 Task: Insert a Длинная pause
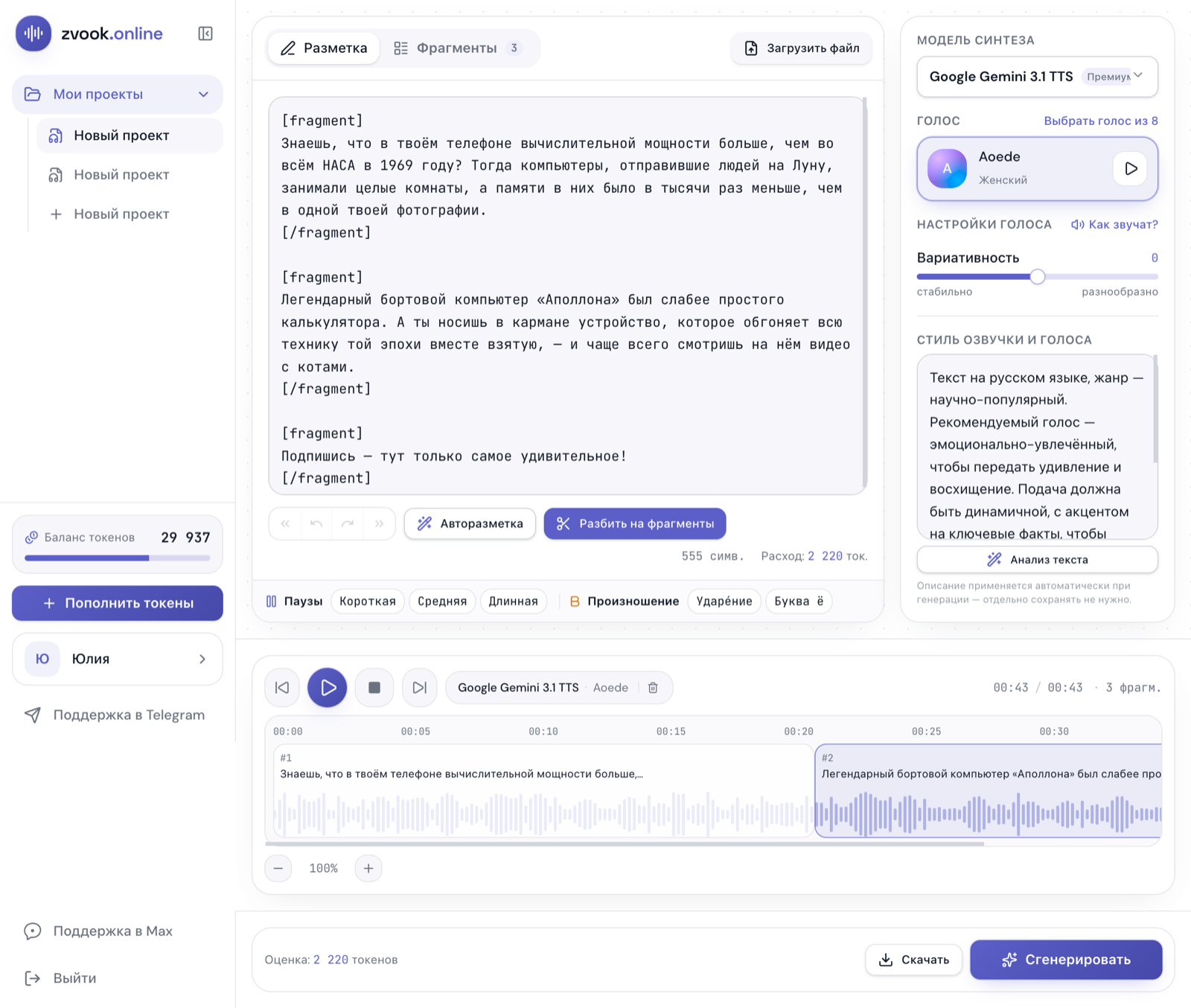point(514,602)
